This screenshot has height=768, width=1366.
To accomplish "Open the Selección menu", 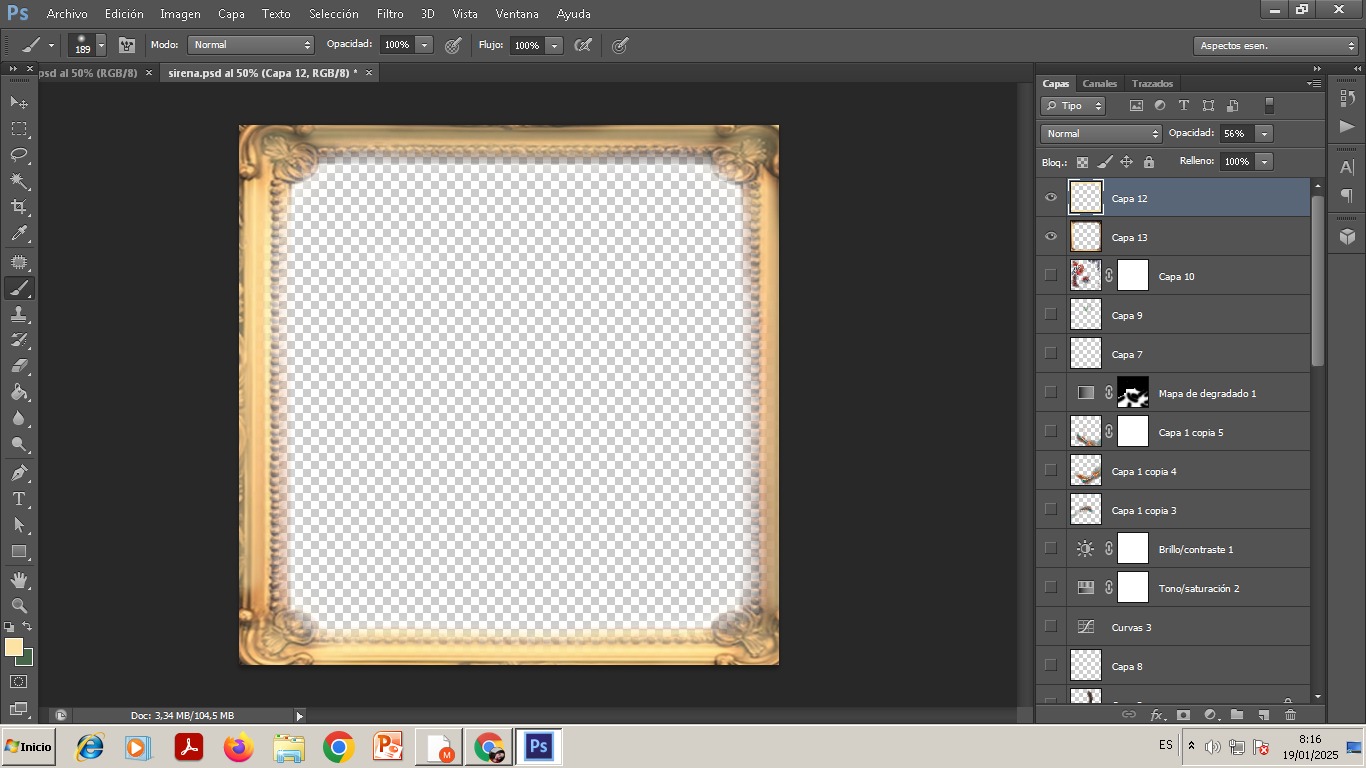I will 333,14.
